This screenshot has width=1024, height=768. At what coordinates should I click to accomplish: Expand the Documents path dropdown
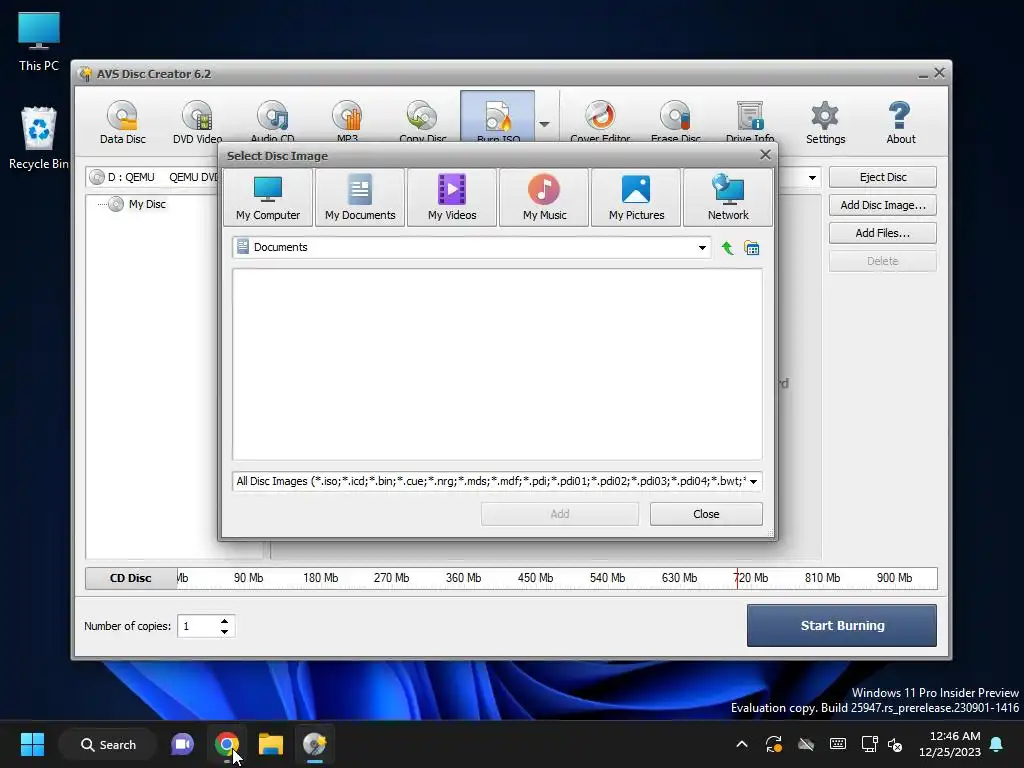[702, 248]
